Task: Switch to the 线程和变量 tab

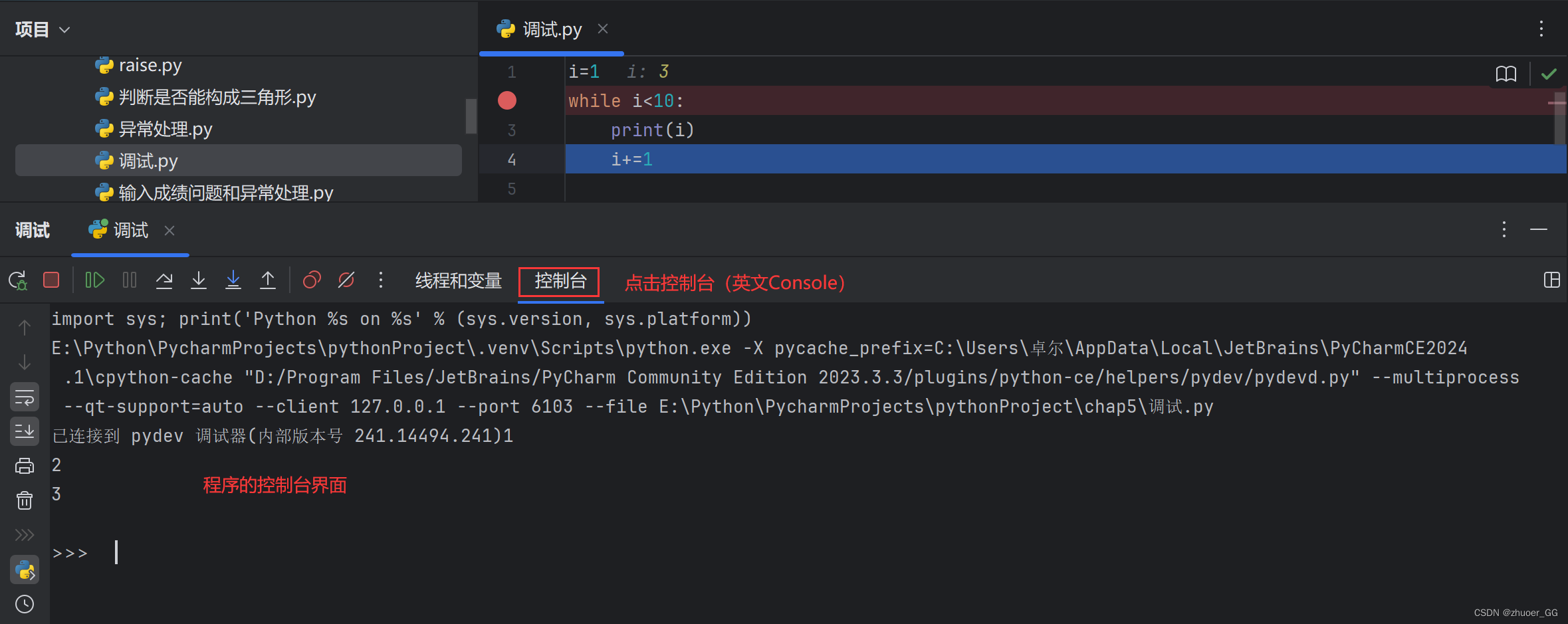Action: [457, 280]
